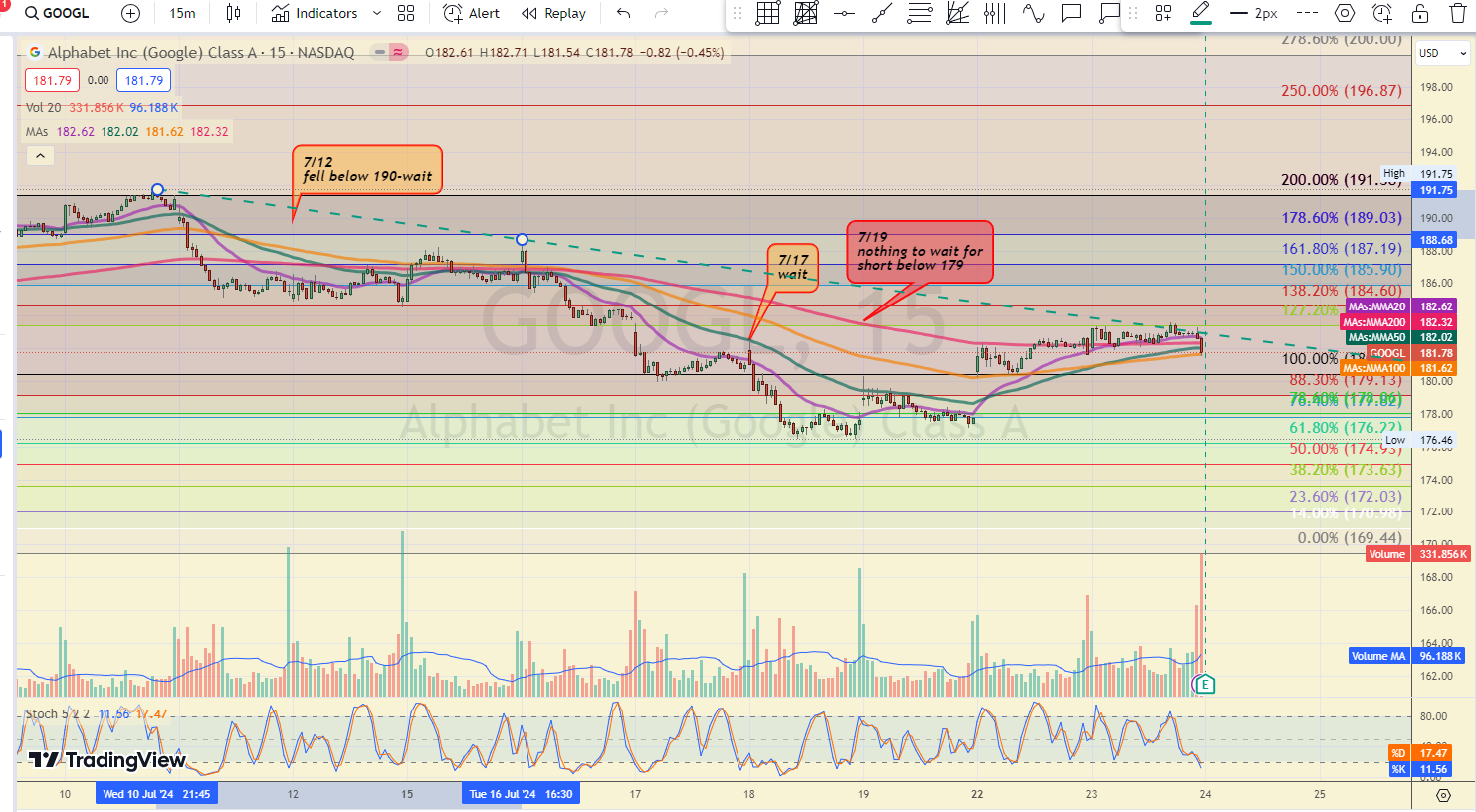Click trendline anchor point near 191.75 high
This screenshot has width=1476, height=812.
pyautogui.click(x=158, y=190)
